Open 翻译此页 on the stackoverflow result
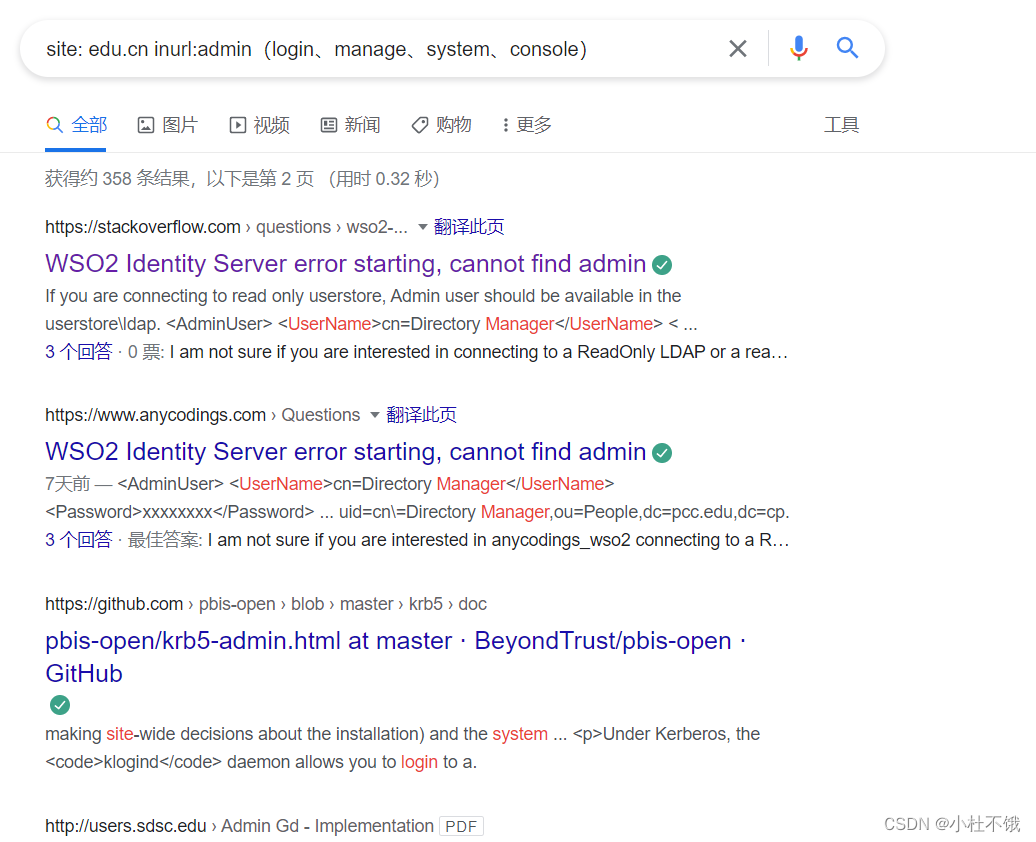 (x=469, y=227)
